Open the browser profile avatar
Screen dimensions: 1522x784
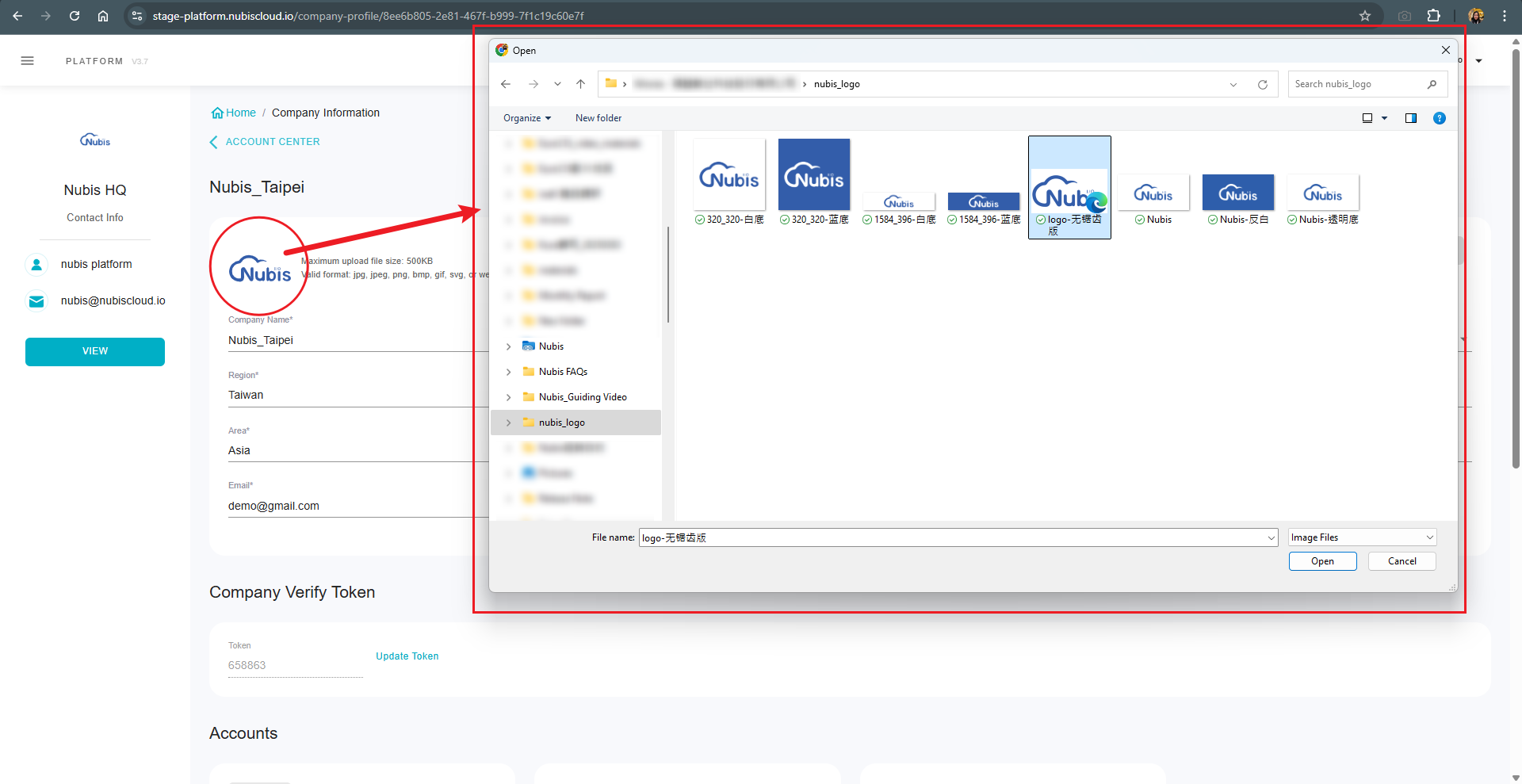coord(1476,16)
